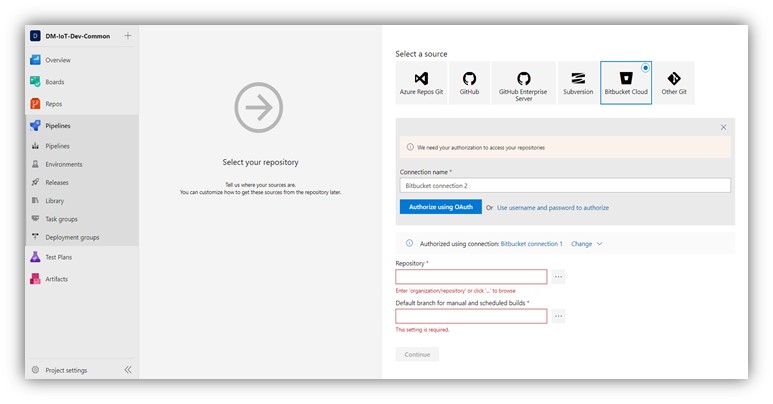773x404 pixels.
Task: Click the This setting is required message
Action: tap(422, 330)
